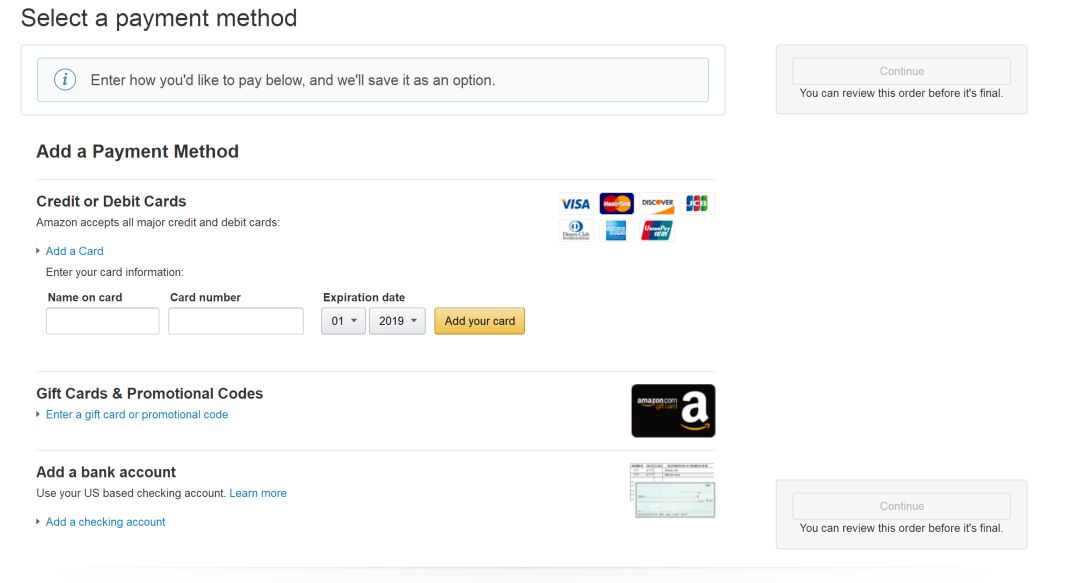Viewport: 1080px width, 583px height.
Task: Click the Visa card logo
Action: [x=575, y=204]
